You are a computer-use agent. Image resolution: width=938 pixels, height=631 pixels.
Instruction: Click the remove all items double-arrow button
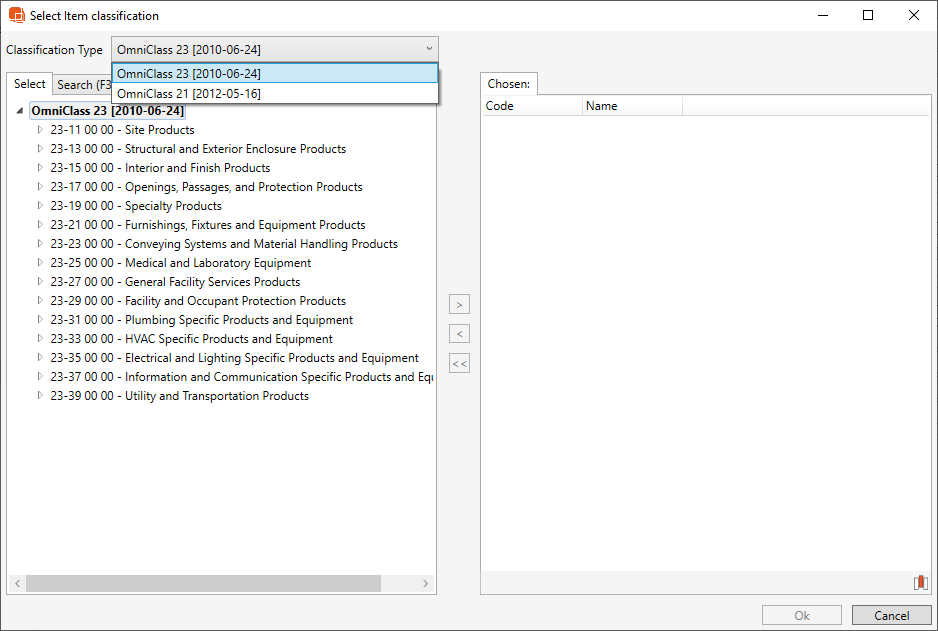click(459, 364)
